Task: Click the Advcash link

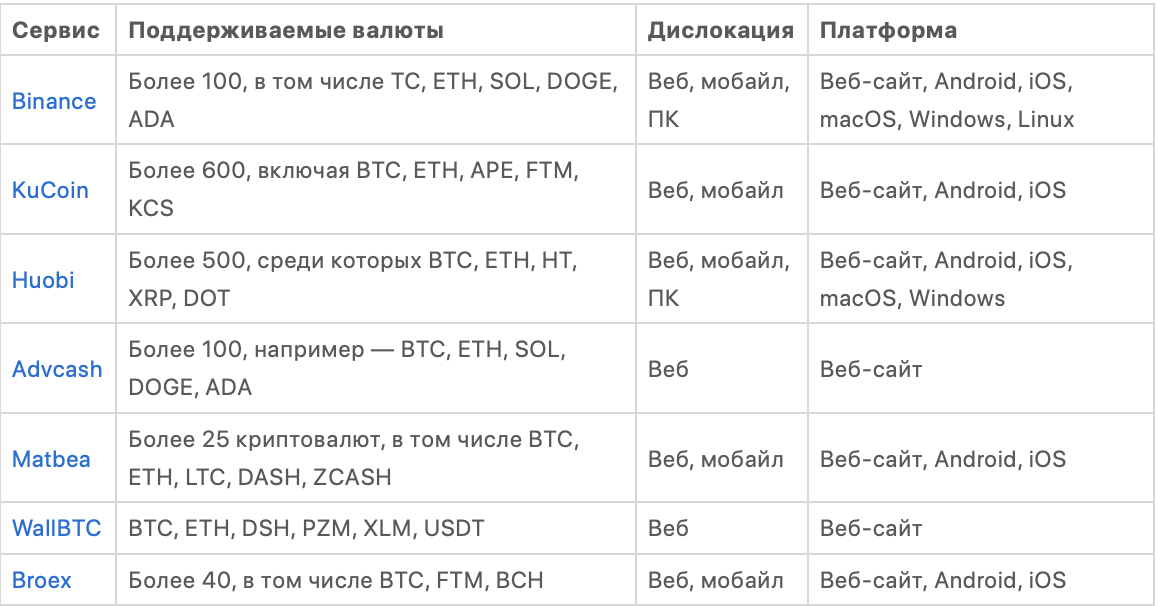Action: coord(57,369)
